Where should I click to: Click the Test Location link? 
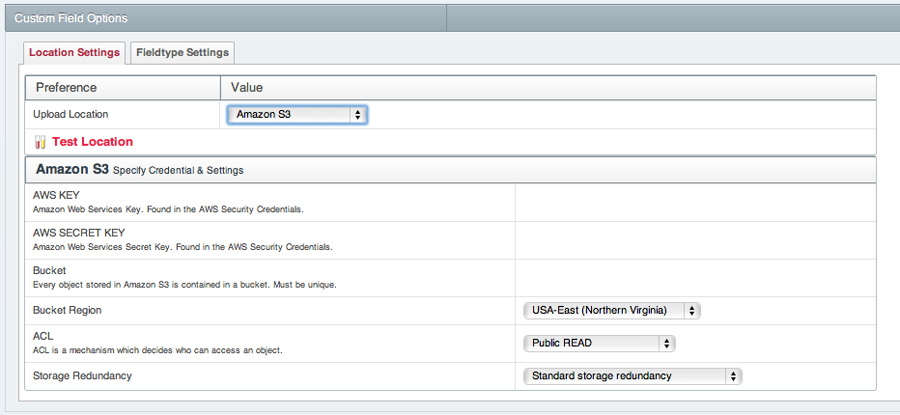point(92,142)
